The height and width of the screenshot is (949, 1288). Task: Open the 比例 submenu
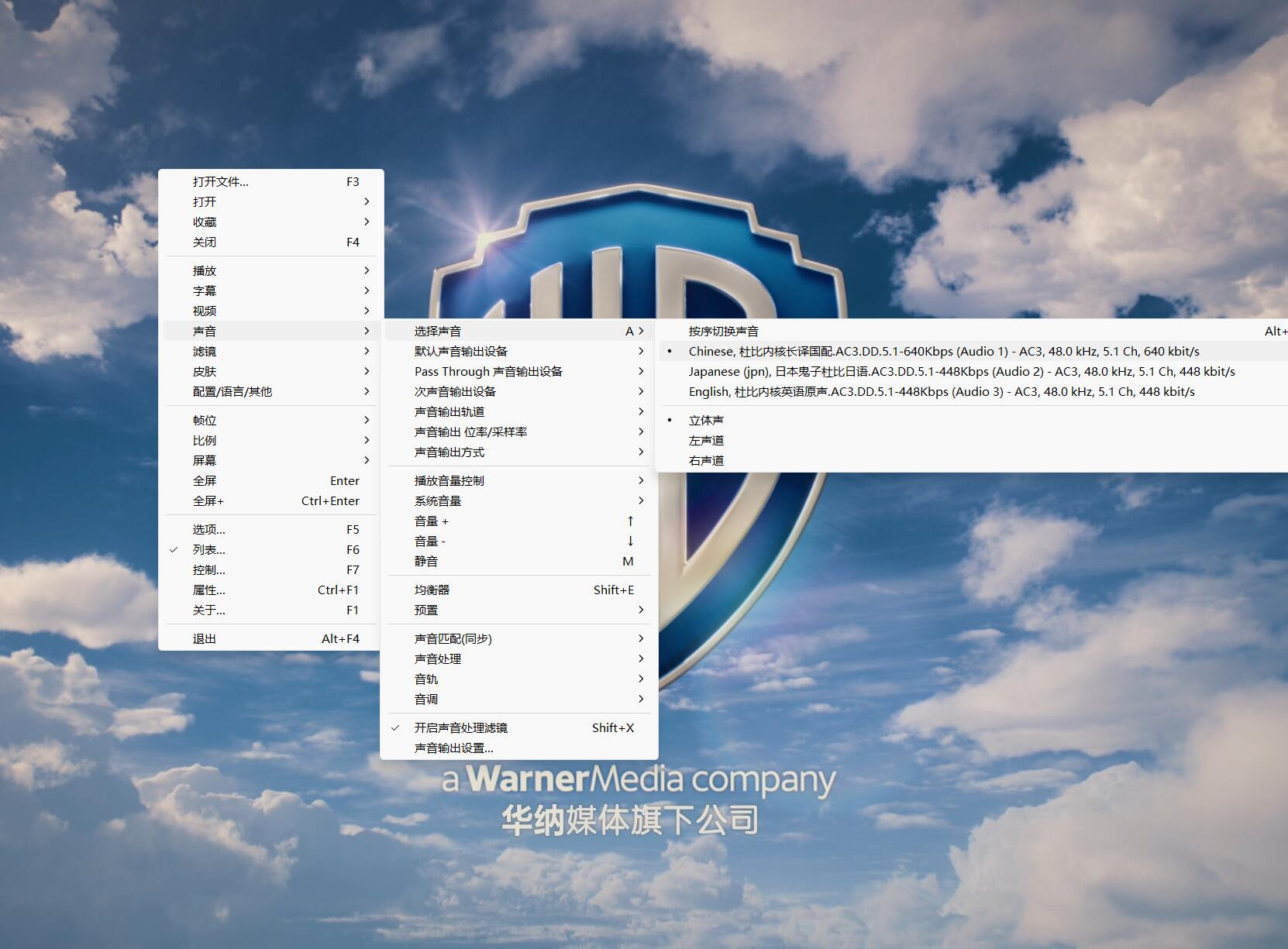pyautogui.click(x=271, y=440)
